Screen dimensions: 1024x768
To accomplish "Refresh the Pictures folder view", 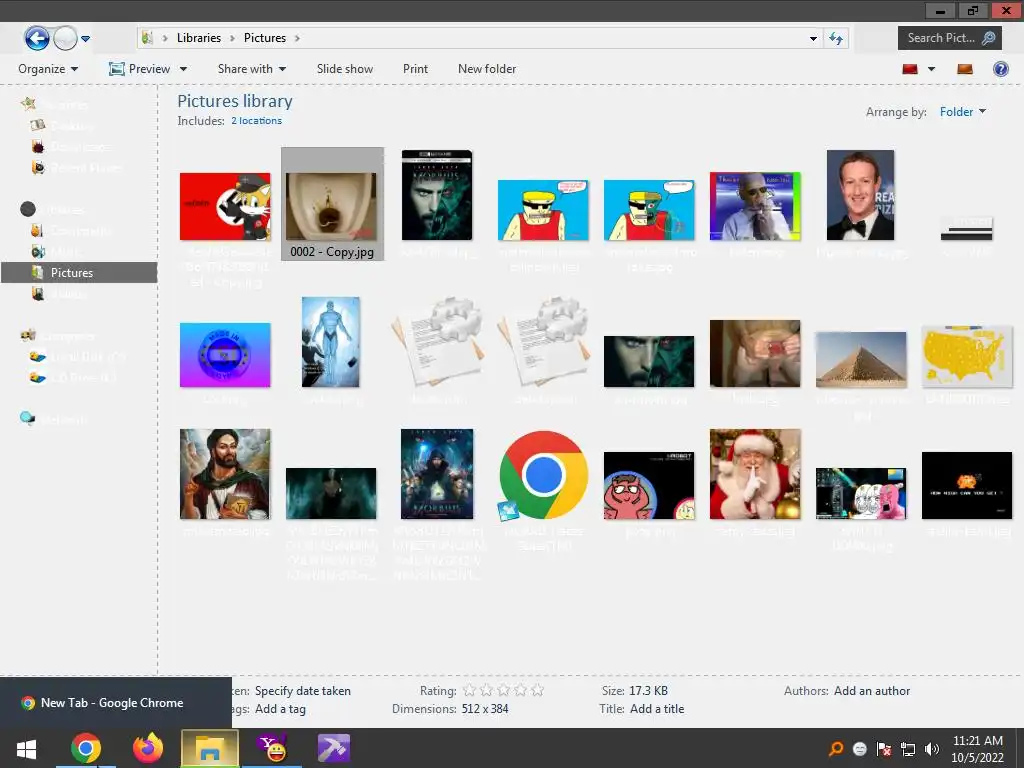I will point(836,39).
